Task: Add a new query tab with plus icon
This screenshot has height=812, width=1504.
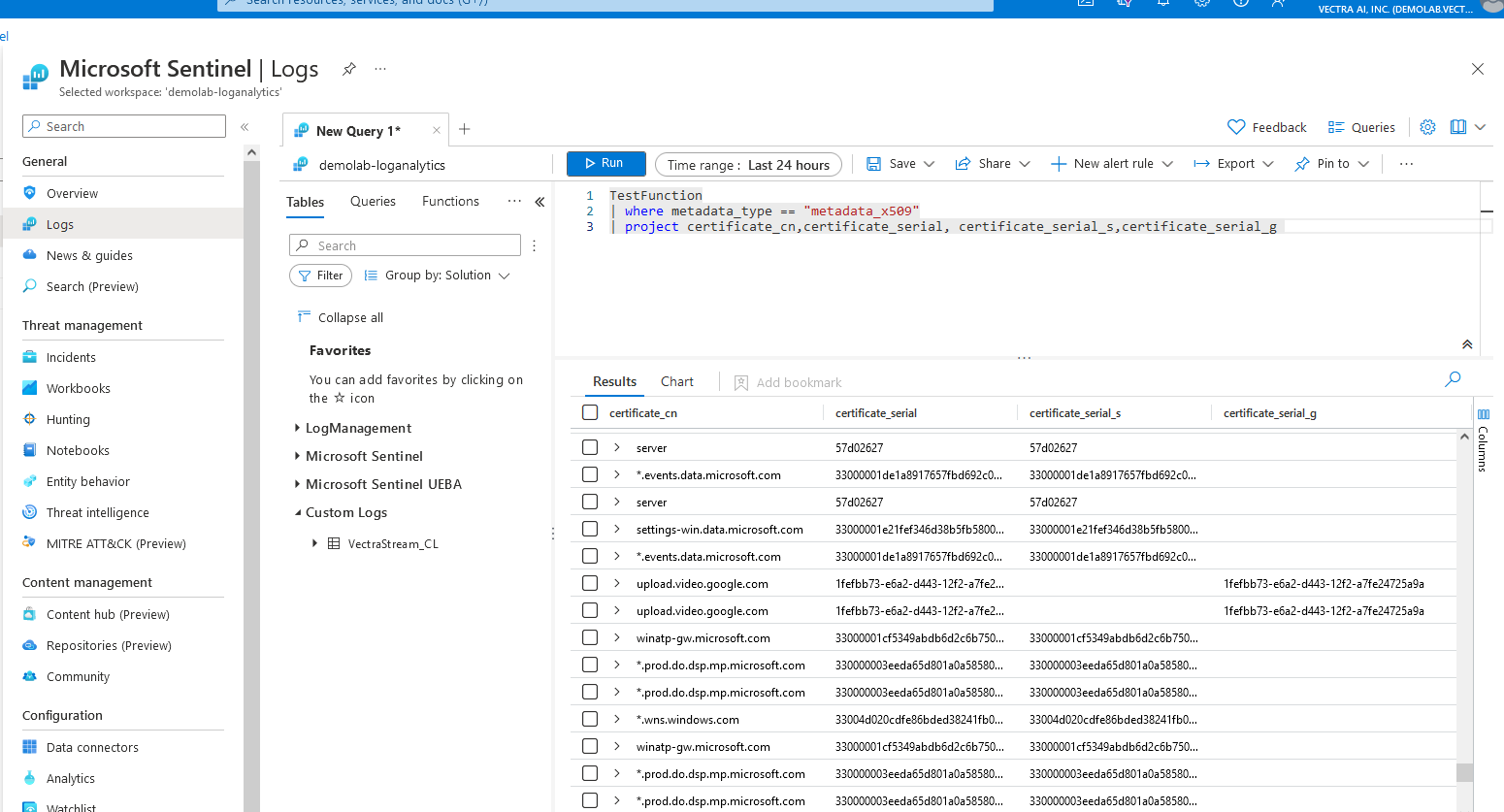Action: [x=465, y=129]
